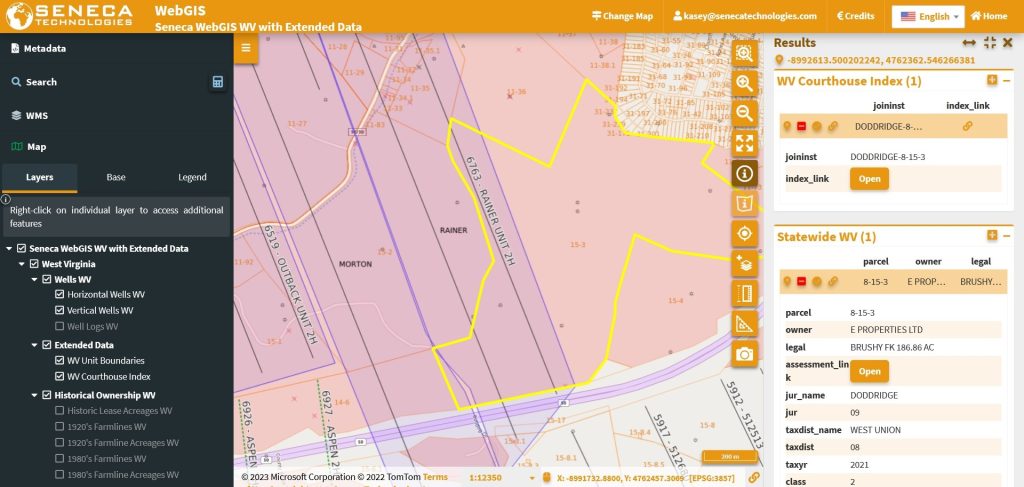This screenshot has width=1024, height=487.
Task: Enable Historic Lease Acreages WV layer
Action: 59,411
